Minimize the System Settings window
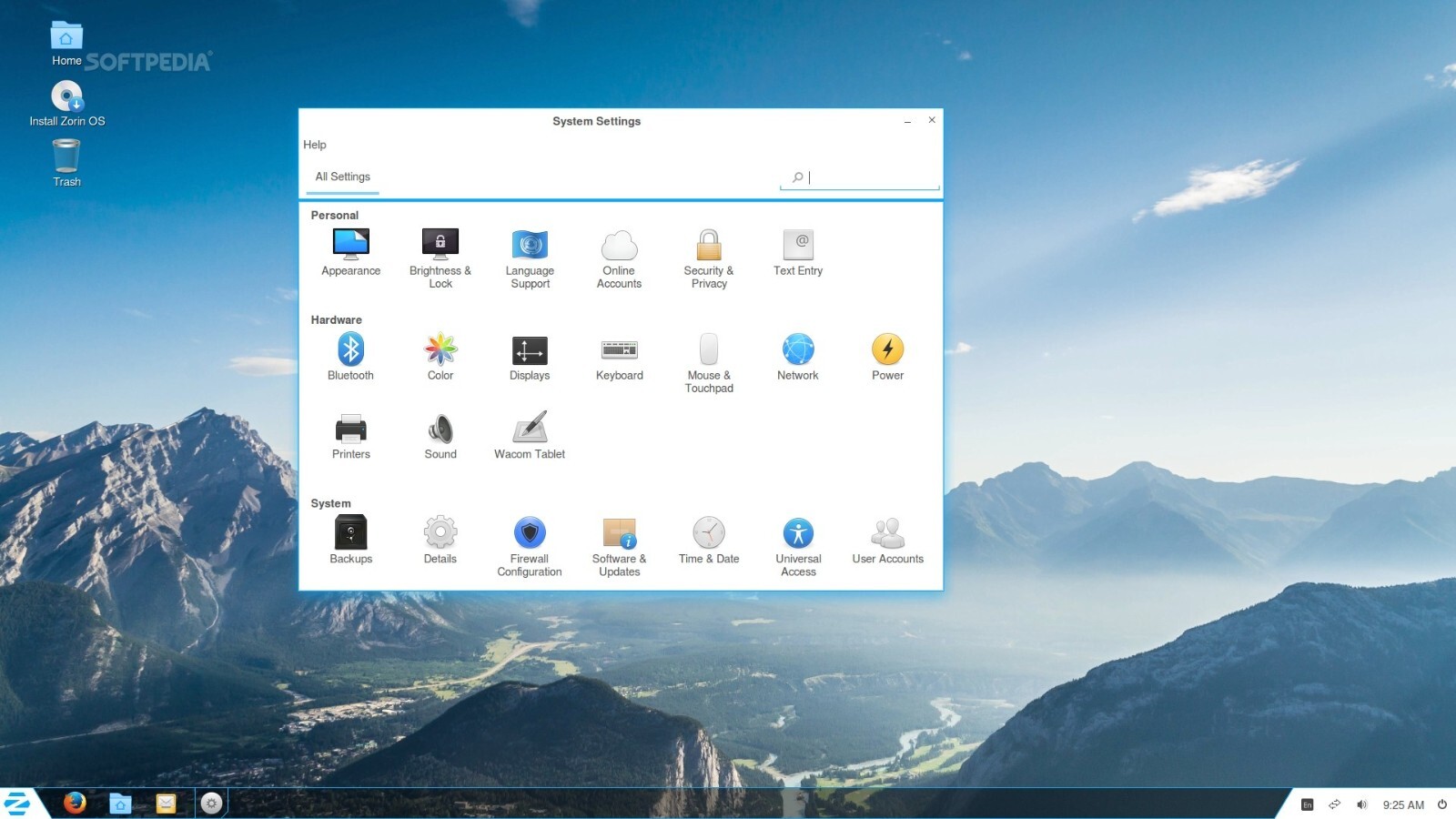The width and height of the screenshot is (1456, 819). [x=907, y=120]
